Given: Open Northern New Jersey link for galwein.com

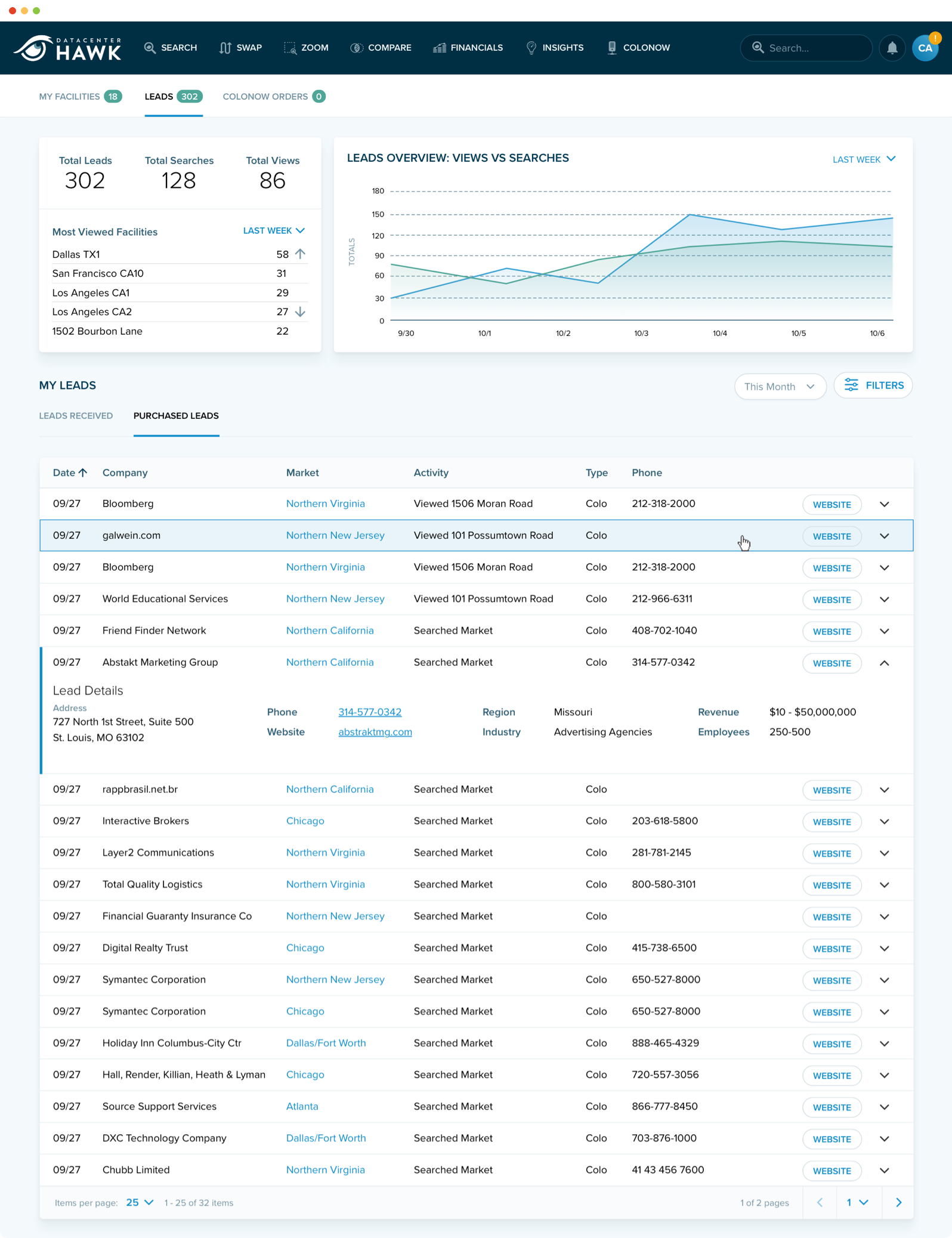Looking at the screenshot, I should (x=335, y=535).
